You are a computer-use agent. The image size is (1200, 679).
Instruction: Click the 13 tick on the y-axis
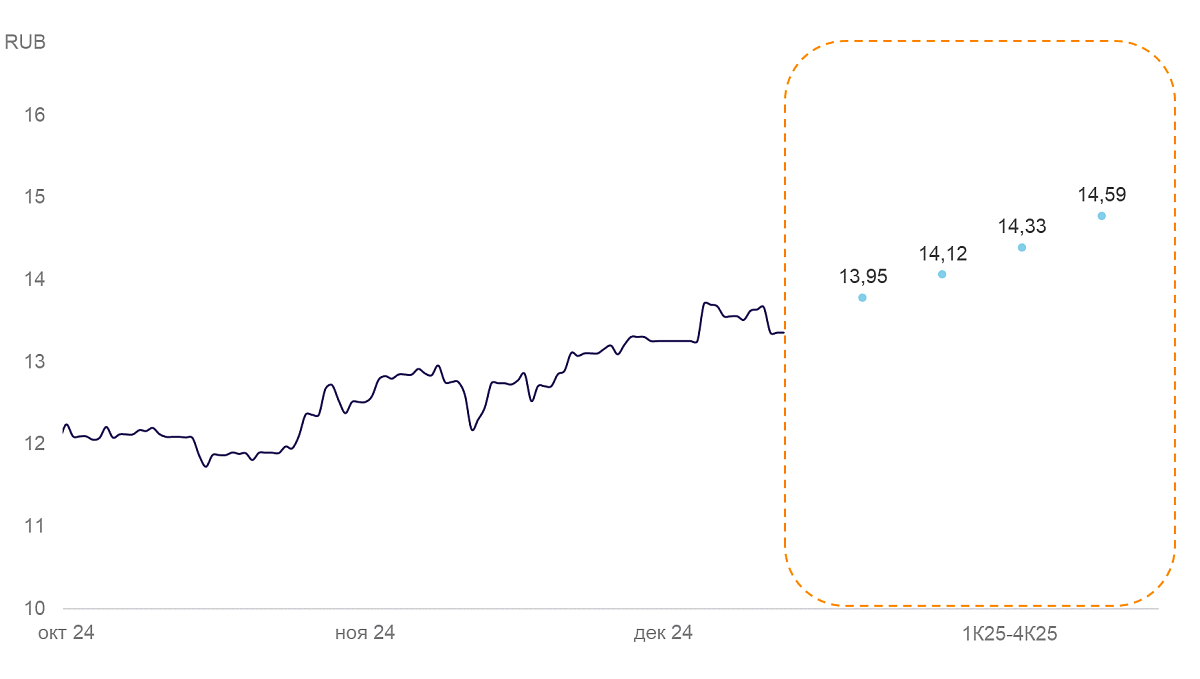pyautogui.click(x=35, y=361)
